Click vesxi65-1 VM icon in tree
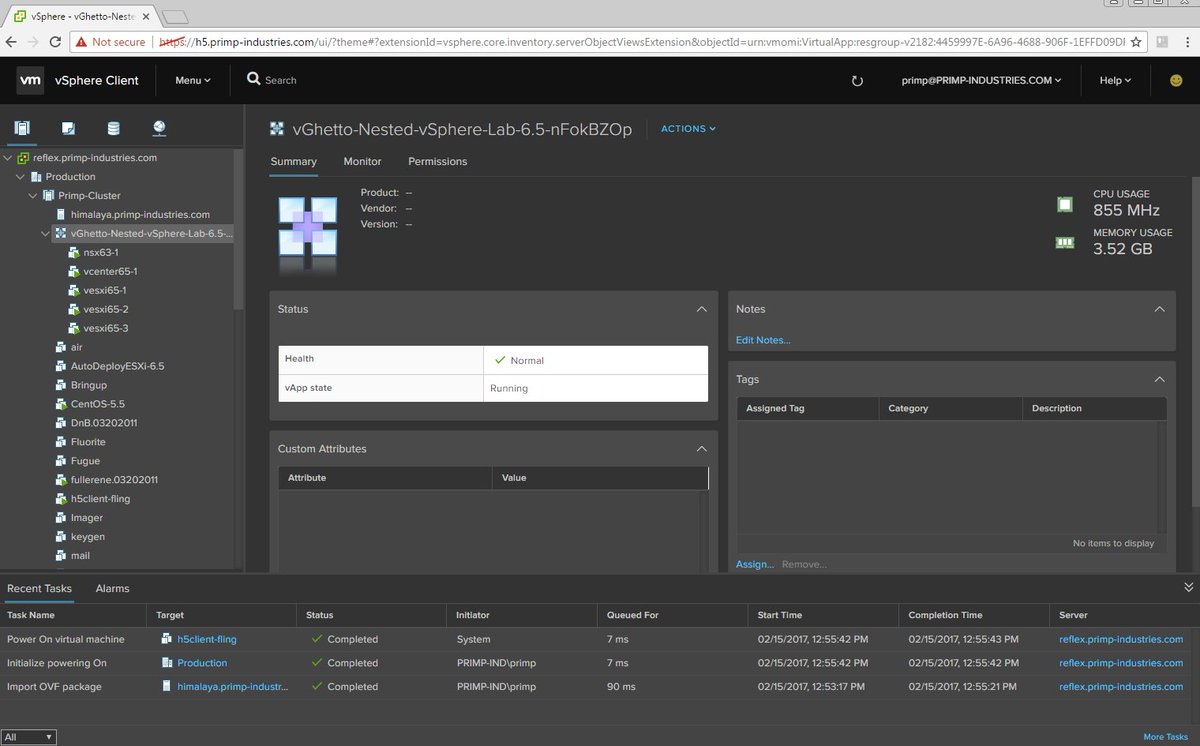 (74, 290)
